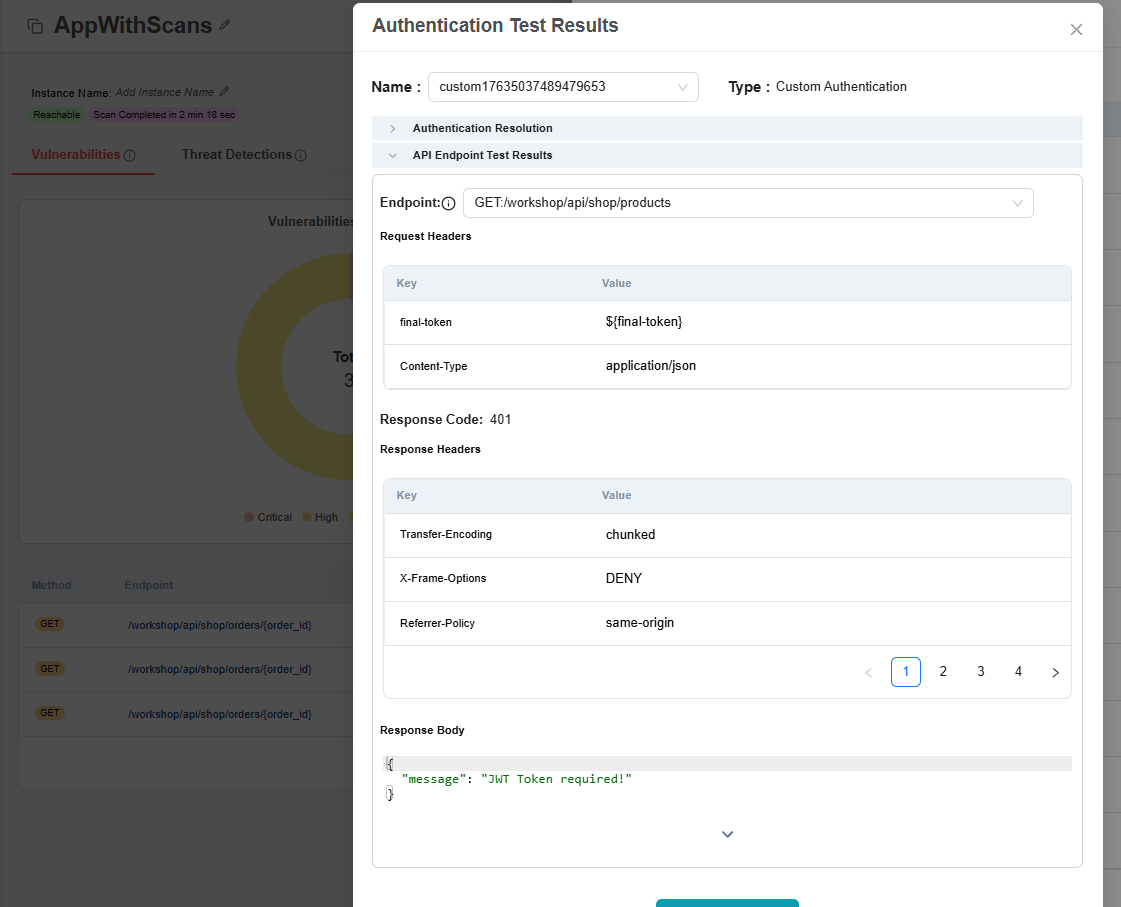Image resolution: width=1121 pixels, height=907 pixels.
Task: Open first /workshop/api/shop/orders/{order_id} endpoint link
Action: pyautogui.click(x=220, y=625)
